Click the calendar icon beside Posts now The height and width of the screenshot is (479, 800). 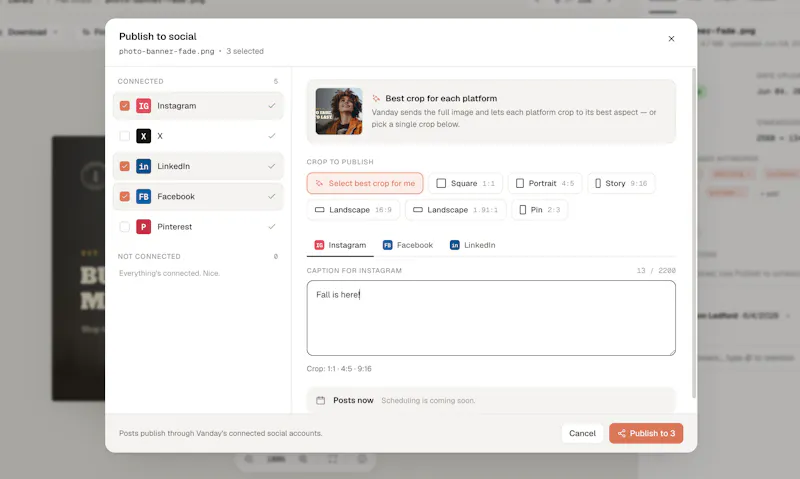point(320,400)
